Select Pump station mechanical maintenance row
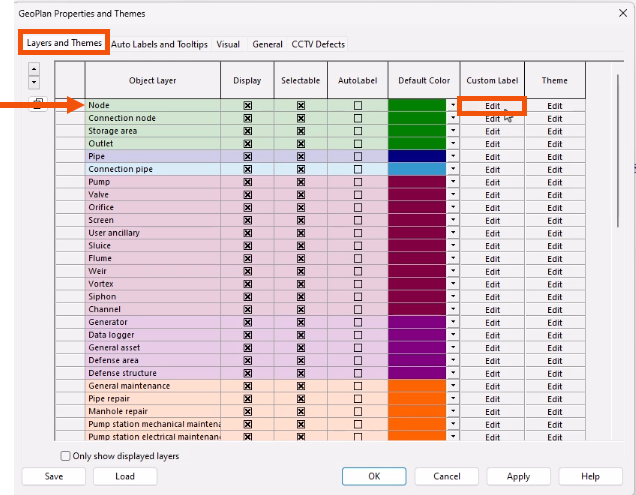Viewport: 636px width, 495px height. coord(153,424)
